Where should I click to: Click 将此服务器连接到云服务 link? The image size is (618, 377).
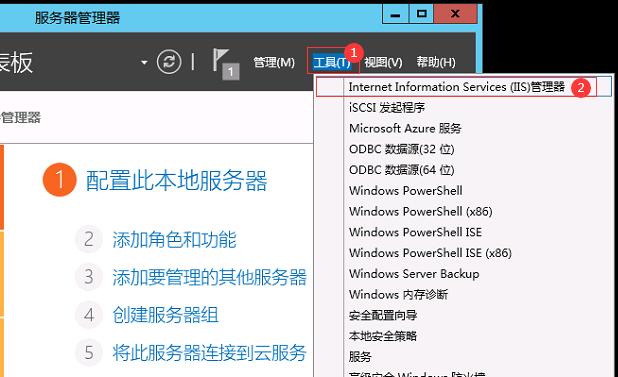(209, 353)
